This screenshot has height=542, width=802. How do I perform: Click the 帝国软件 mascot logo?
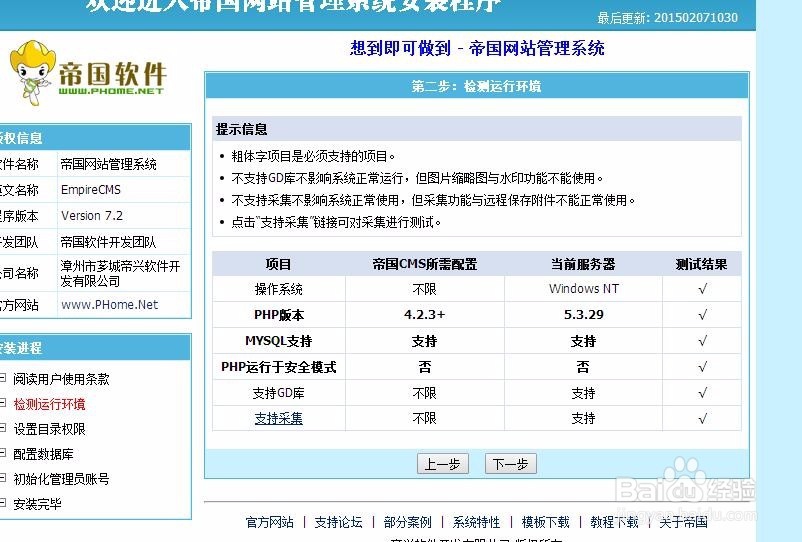[x=87, y=72]
